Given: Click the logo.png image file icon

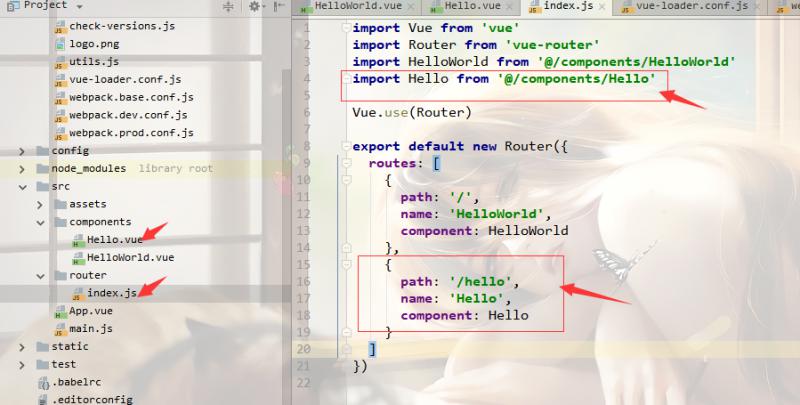Looking at the screenshot, I should pyautogui.click(x=61, y=44).
